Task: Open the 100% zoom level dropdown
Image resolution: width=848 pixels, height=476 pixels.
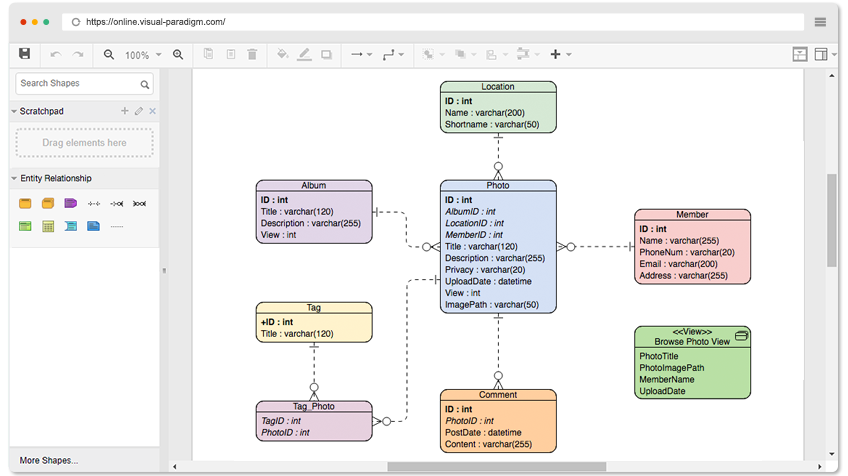Action: tap(158, 55)
